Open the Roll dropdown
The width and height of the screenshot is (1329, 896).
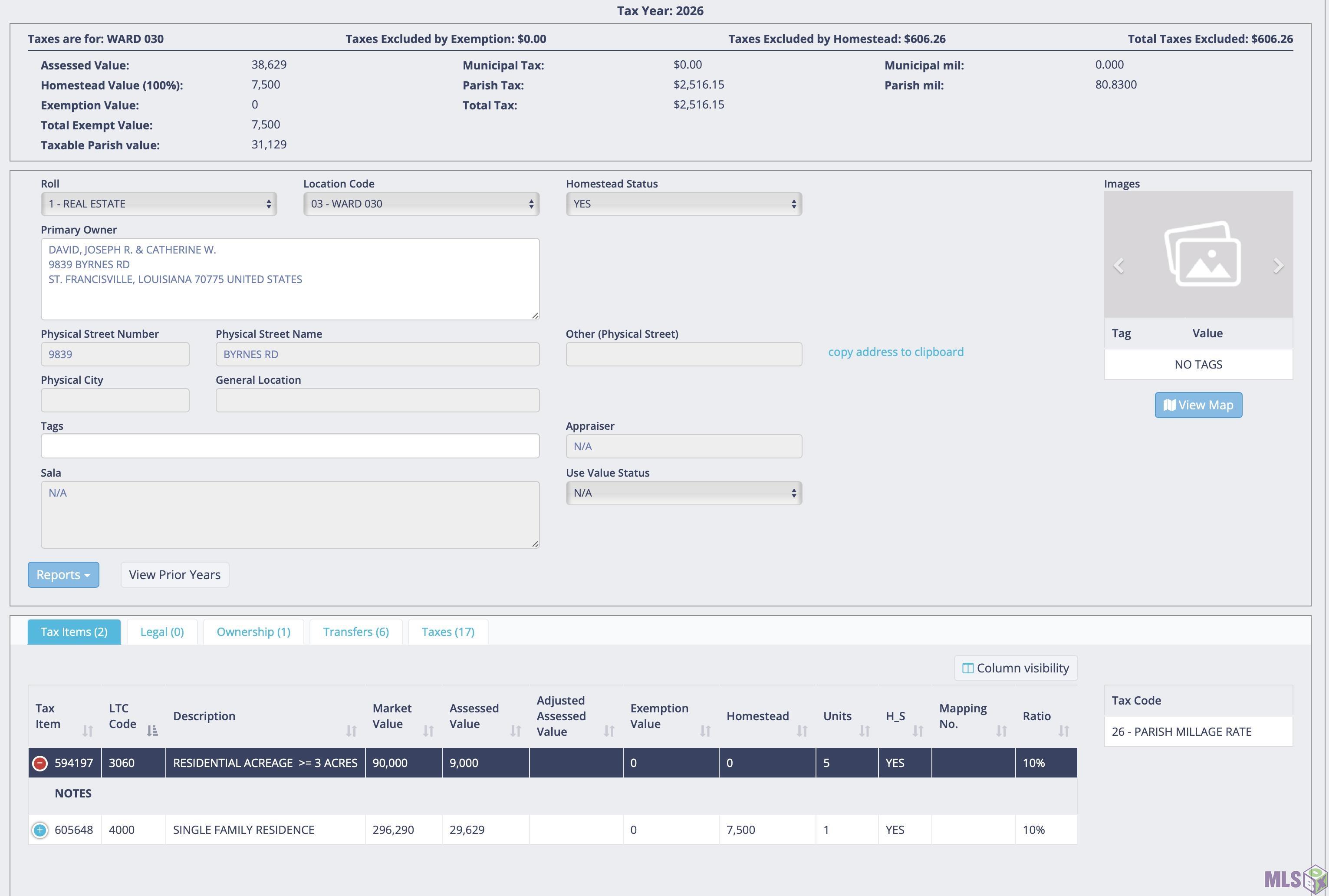158,204
